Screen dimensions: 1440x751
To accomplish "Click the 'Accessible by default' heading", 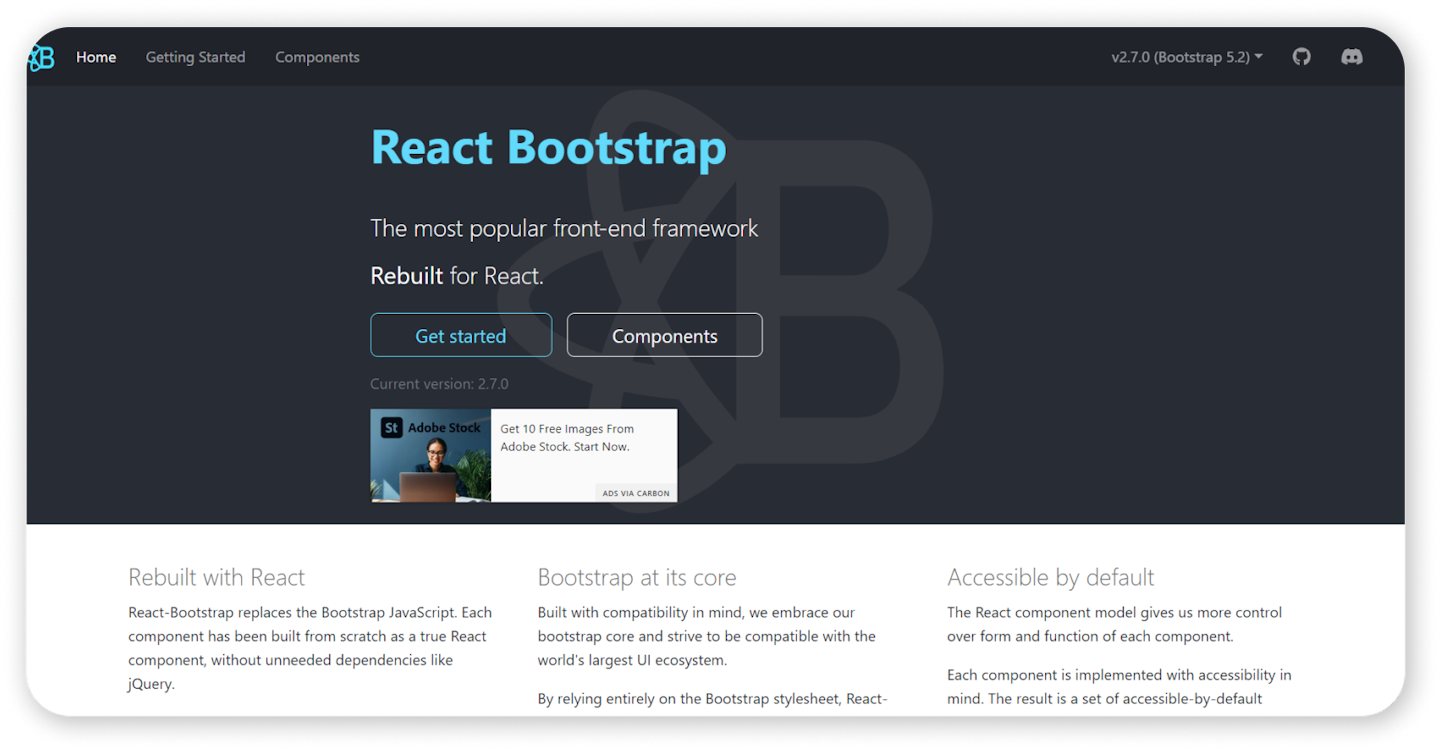I will 1050,578.
